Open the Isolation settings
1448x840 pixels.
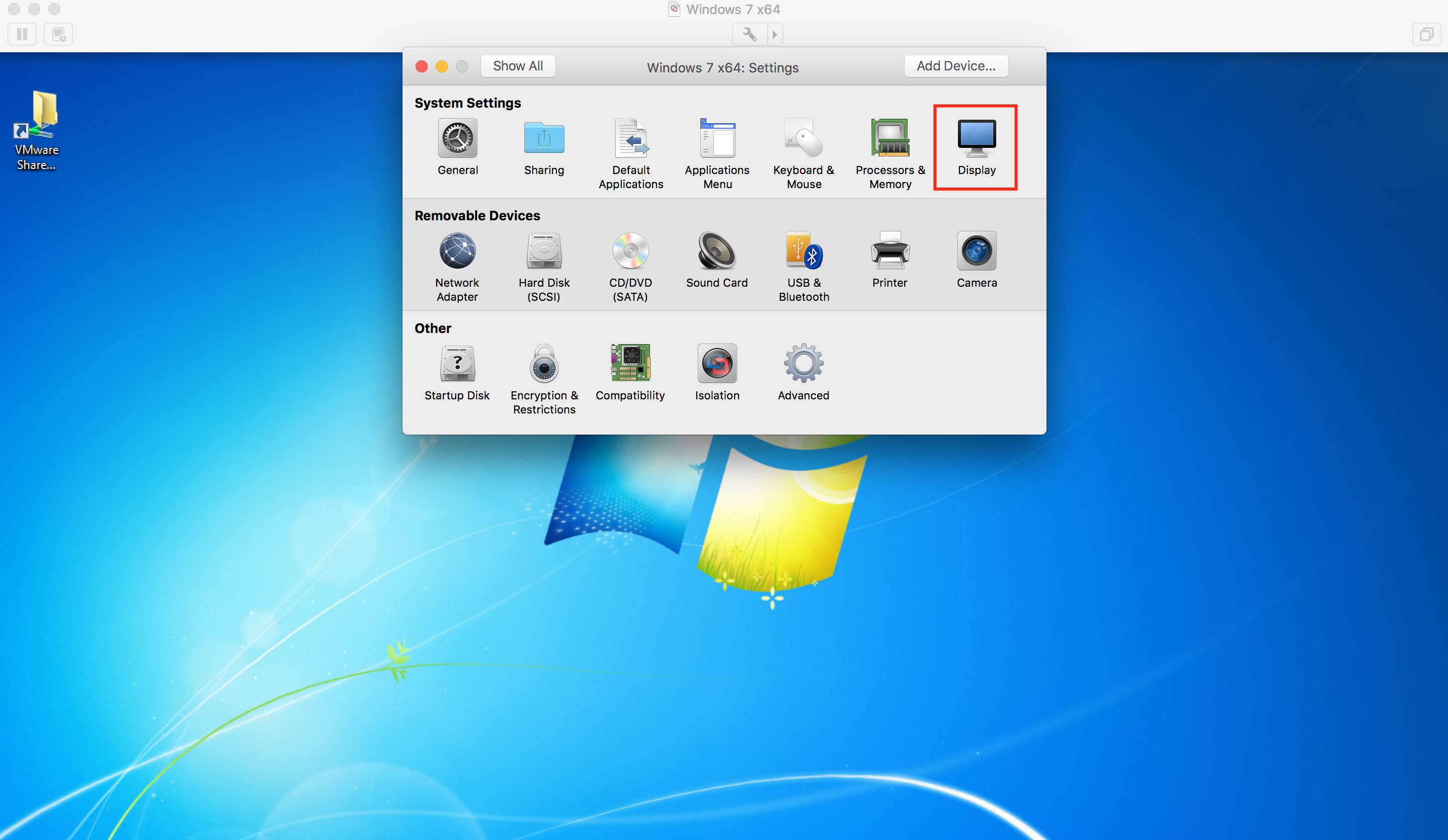[x=716, y=364]
